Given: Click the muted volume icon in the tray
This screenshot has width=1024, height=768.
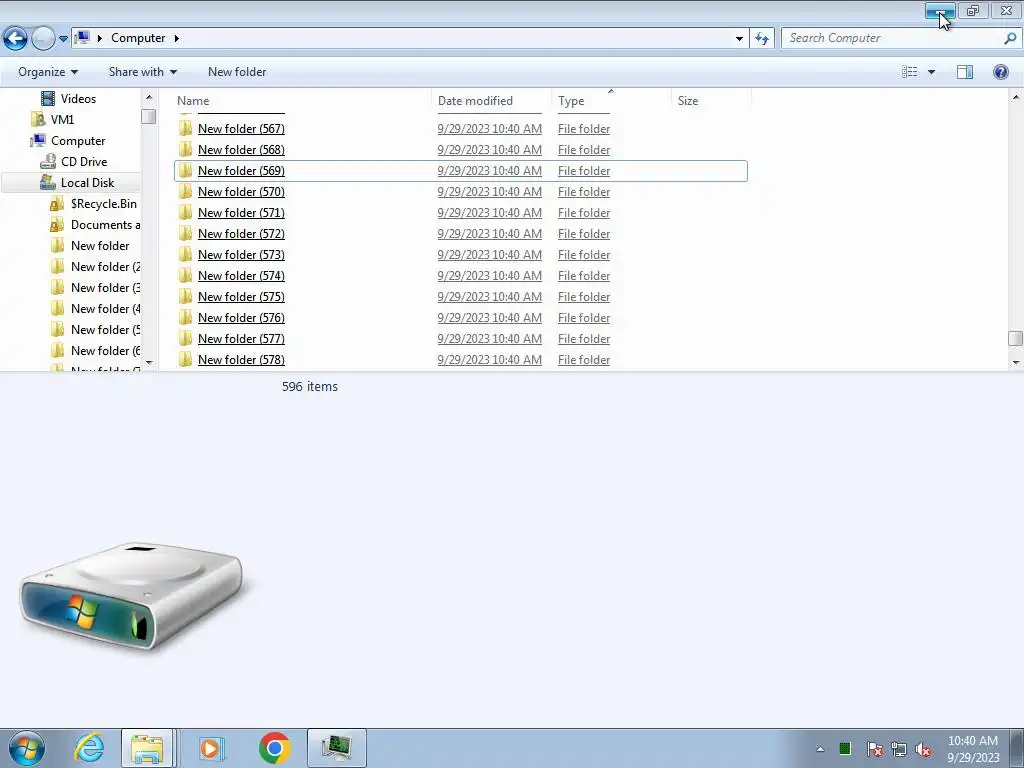Looking at the screenshot, I should (923, 750).
